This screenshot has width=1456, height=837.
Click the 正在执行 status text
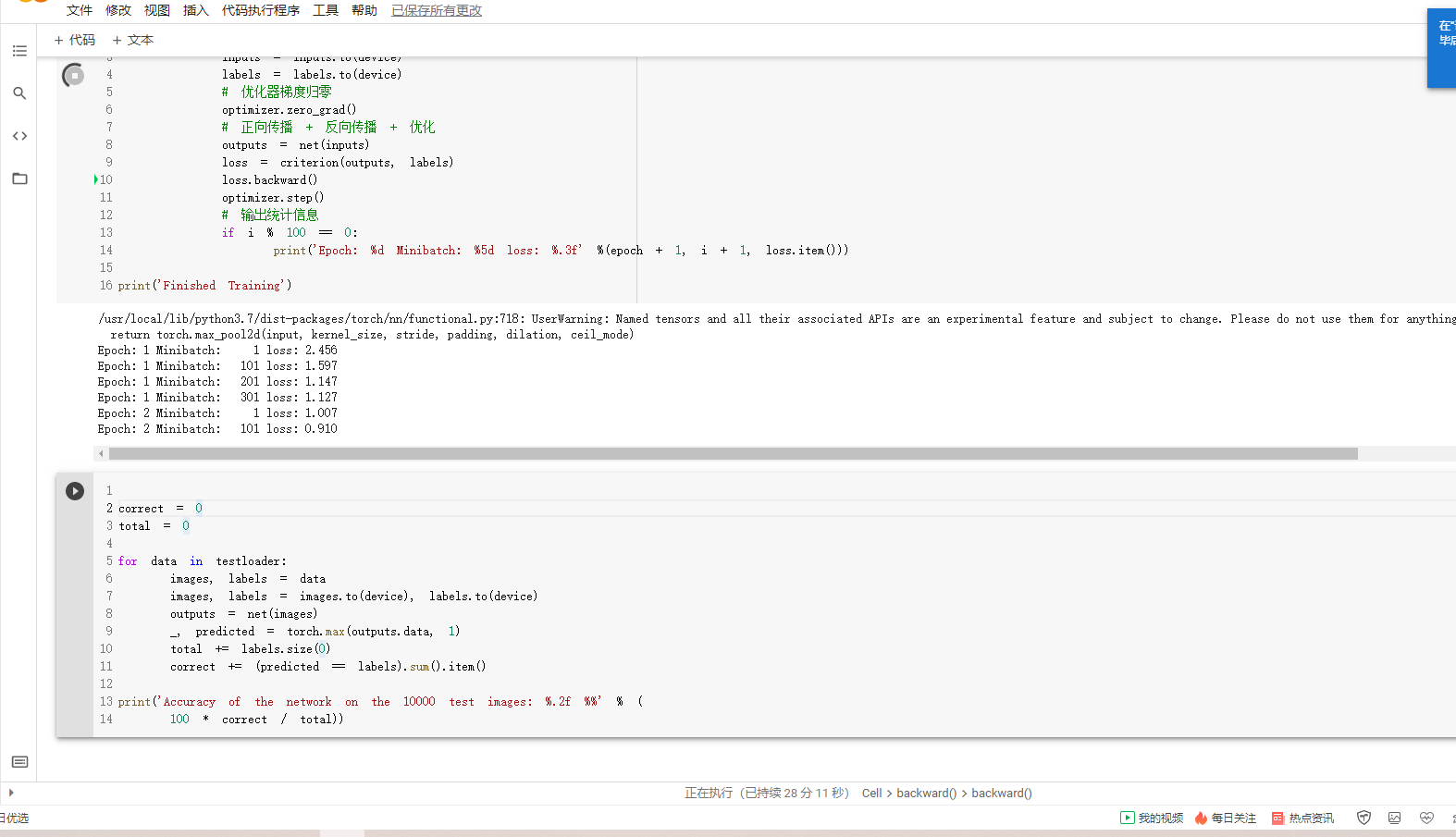coord(767,794)
